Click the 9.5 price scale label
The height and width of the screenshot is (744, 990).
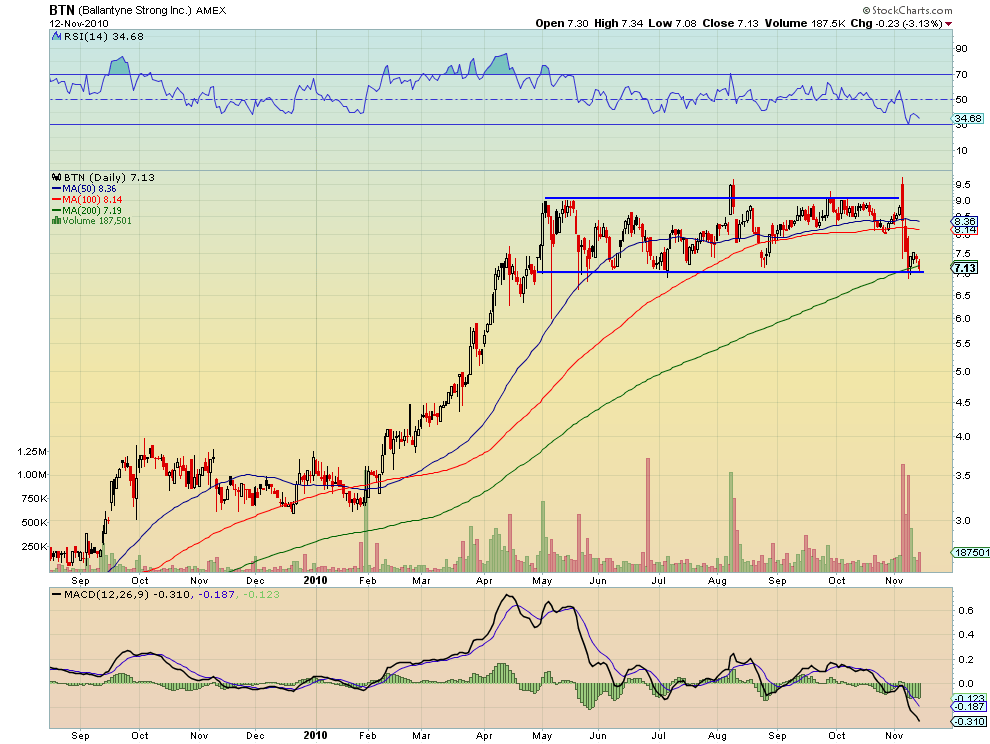pos(963,184)
